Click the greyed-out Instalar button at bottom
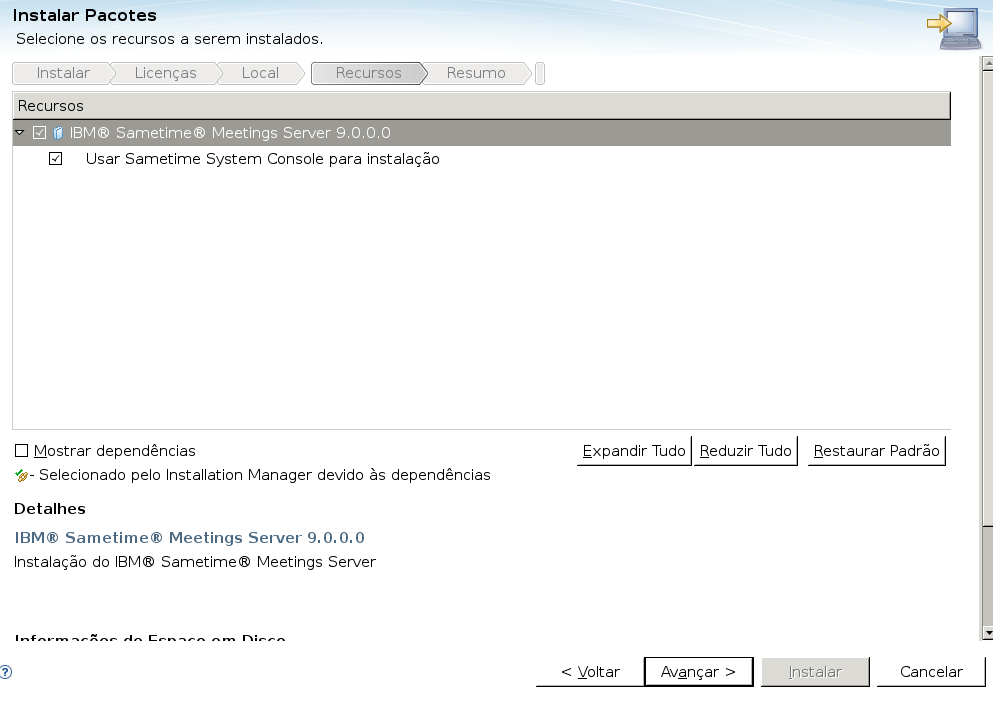The width and height of the screenshot is (993, 701). (815, 672)
